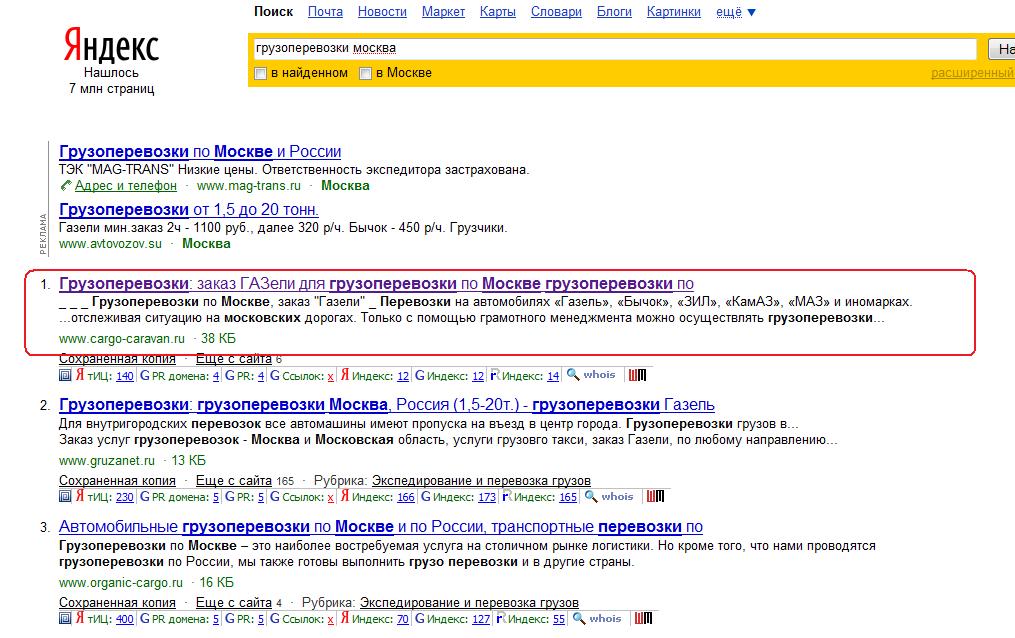
Task: Click the search submit button beside the query
Action: coord(1001,49)
